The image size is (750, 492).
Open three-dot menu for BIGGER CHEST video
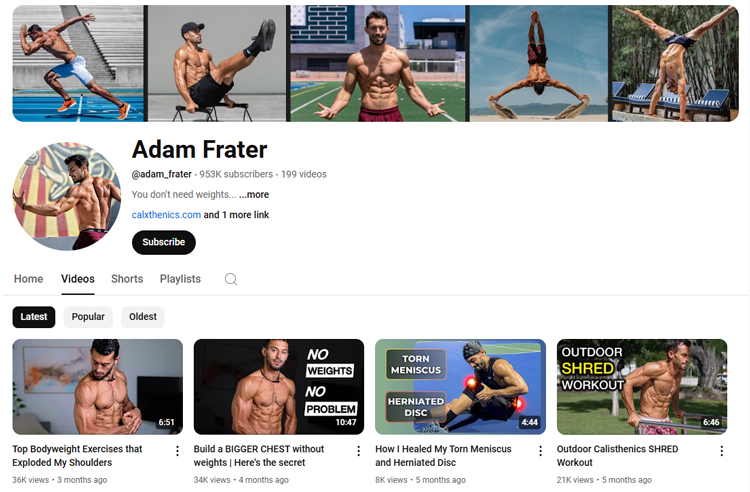point(358,451)
